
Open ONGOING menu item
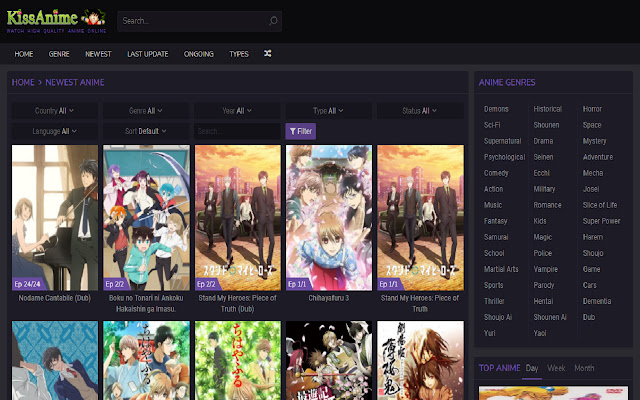[x=199, y=54]
